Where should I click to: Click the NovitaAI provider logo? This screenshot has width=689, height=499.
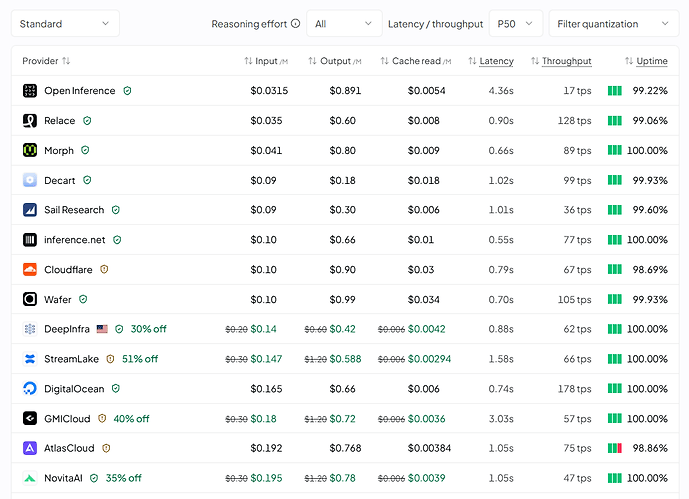click(x=30, y=478)
